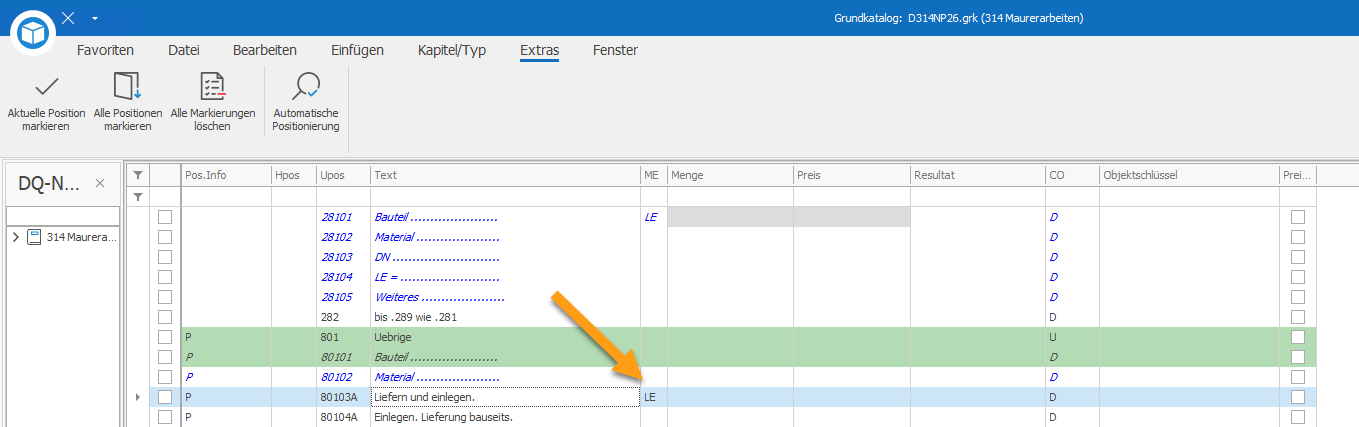This screenshot has height=427, width=1359.
Task: Sort by the Menge column header
Action: coord(730,175)
